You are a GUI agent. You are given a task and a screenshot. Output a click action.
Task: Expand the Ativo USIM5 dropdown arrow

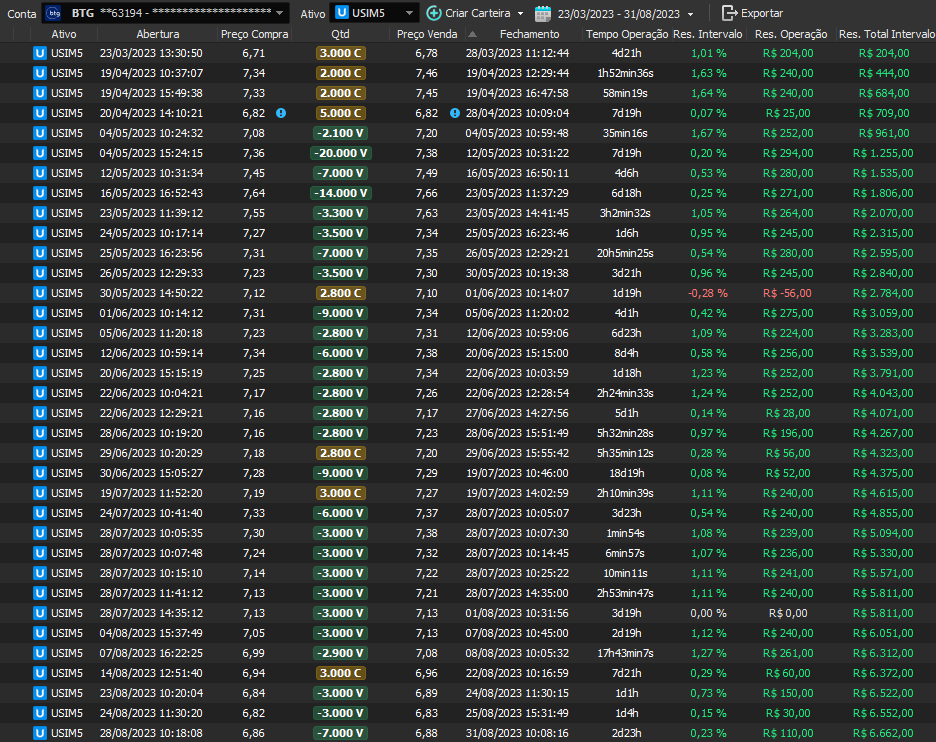(x=409, y=13)
